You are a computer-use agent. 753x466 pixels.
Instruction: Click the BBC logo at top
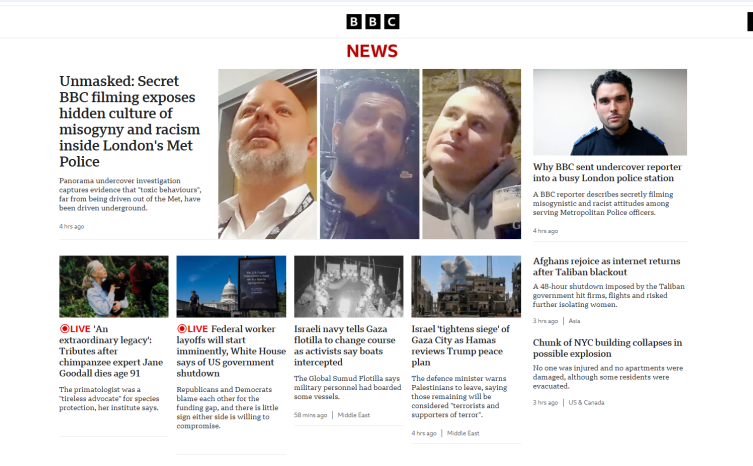click(373, 22)
